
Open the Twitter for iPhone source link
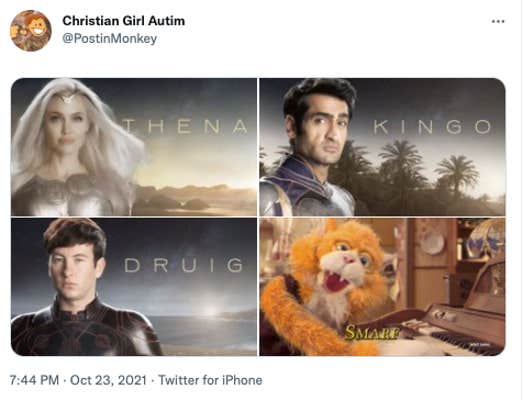tap(210, 380)
